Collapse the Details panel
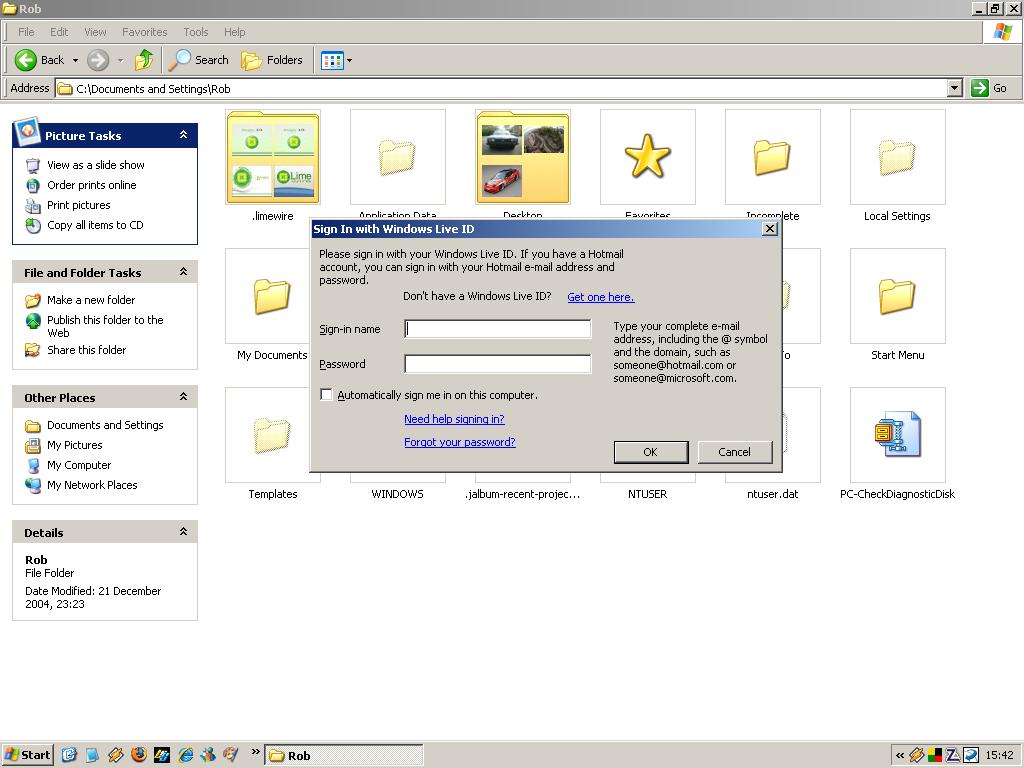This screenshot has width=1024, height=768. 184,532
